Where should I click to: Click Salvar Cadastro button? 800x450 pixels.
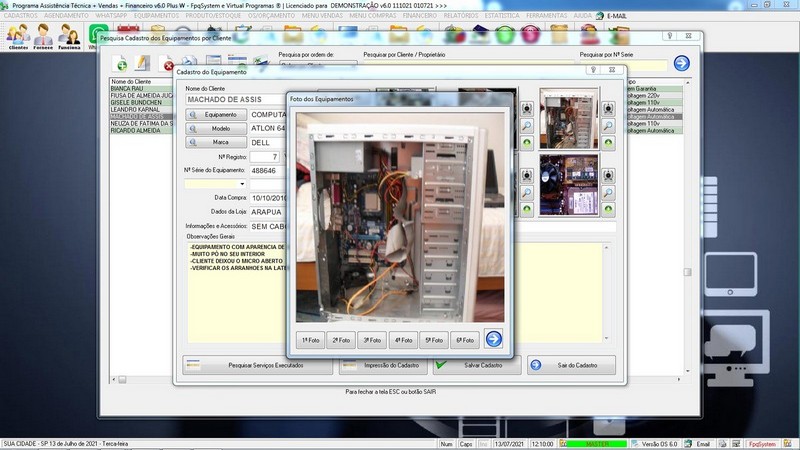tap(477, 365)
